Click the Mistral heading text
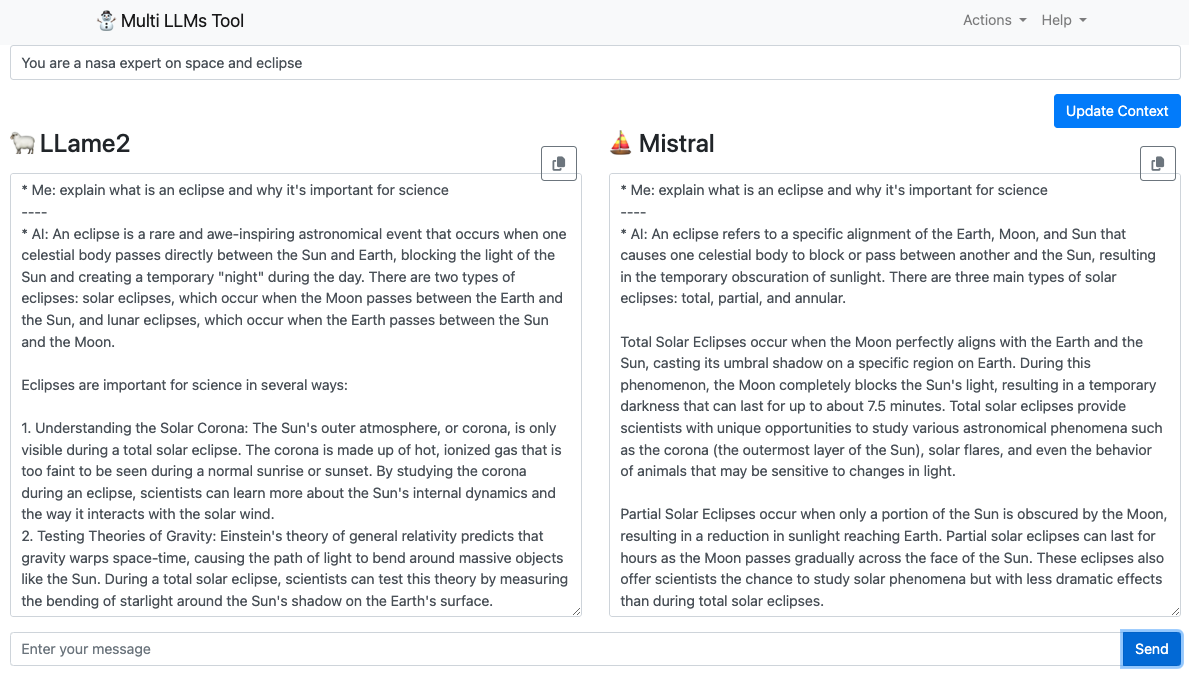The width and height of the screenshot is (1189, 678). 676,143
